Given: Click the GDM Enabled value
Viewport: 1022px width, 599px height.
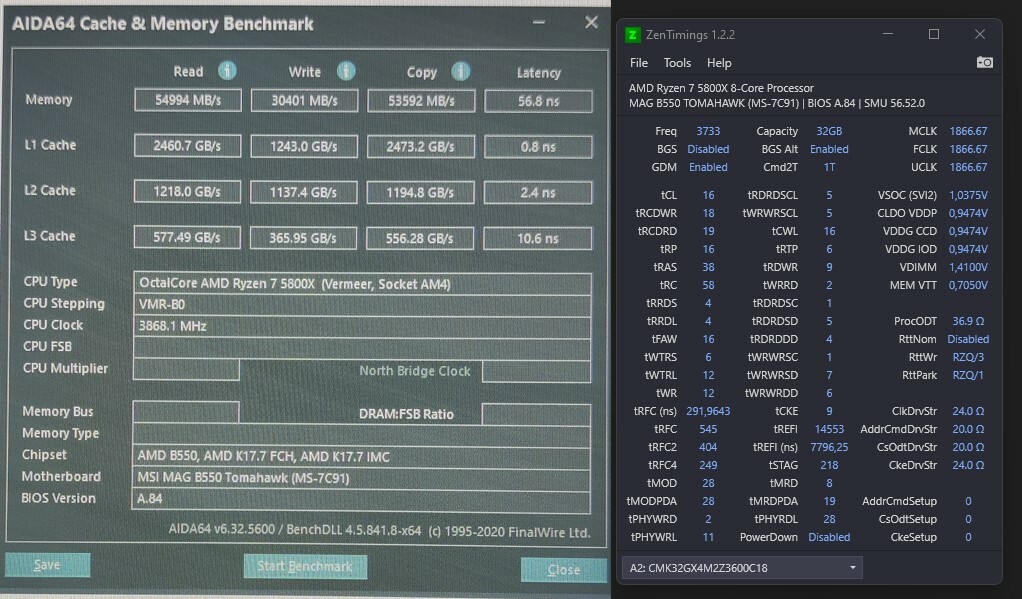Looking at the screenshot, I should [x=708, y=167].
